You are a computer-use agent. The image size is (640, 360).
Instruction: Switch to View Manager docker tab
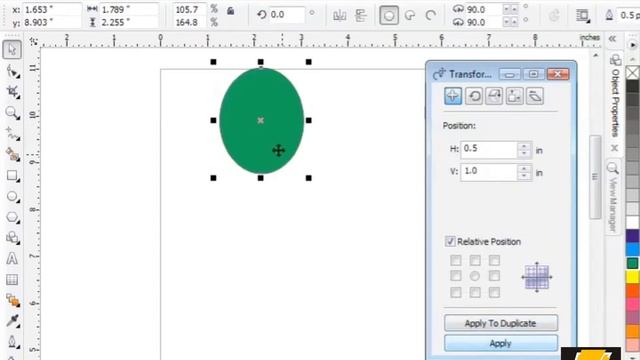click(x=613, y=198)
